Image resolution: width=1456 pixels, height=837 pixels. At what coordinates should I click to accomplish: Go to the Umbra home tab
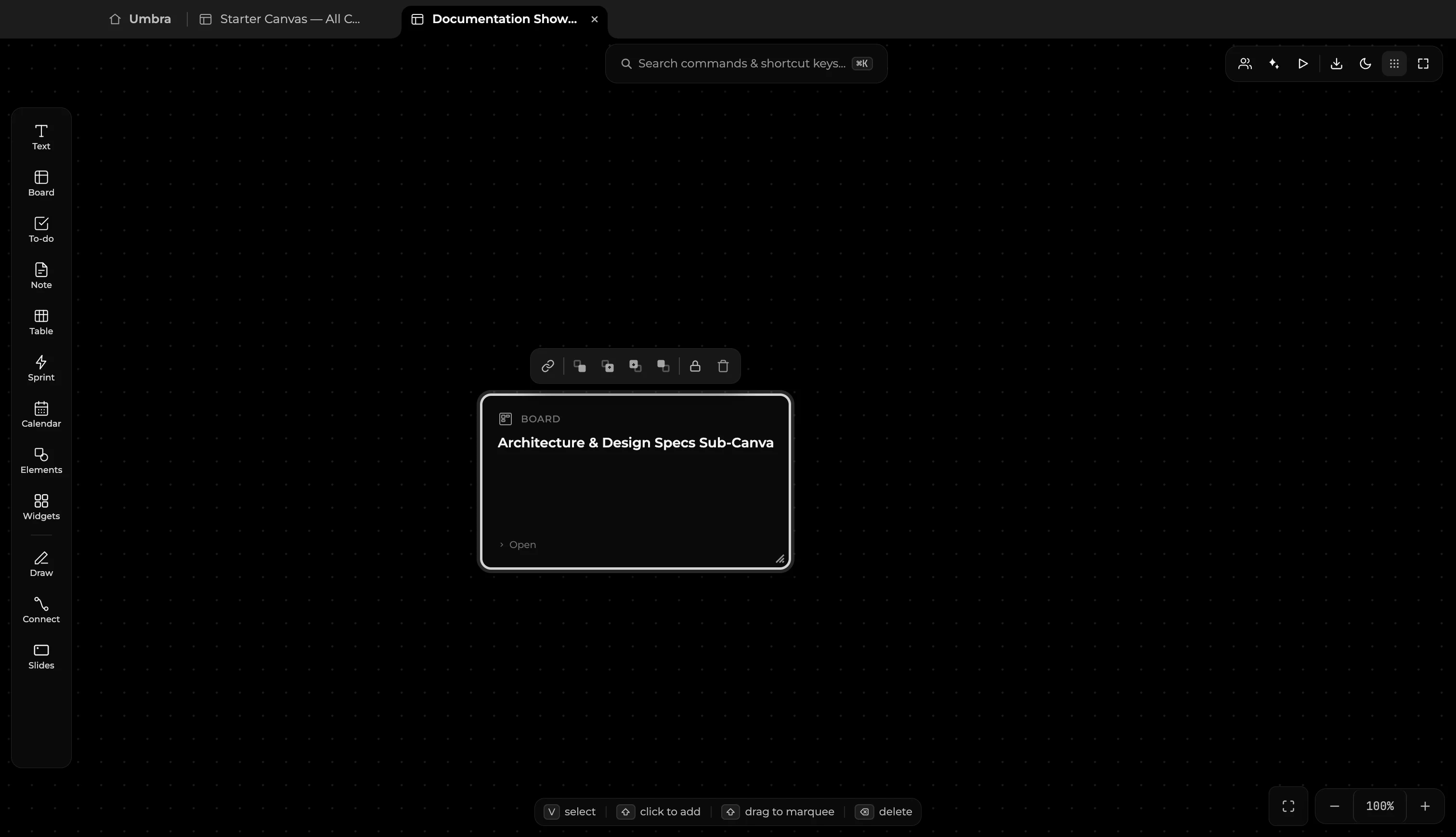pos(140,19)
